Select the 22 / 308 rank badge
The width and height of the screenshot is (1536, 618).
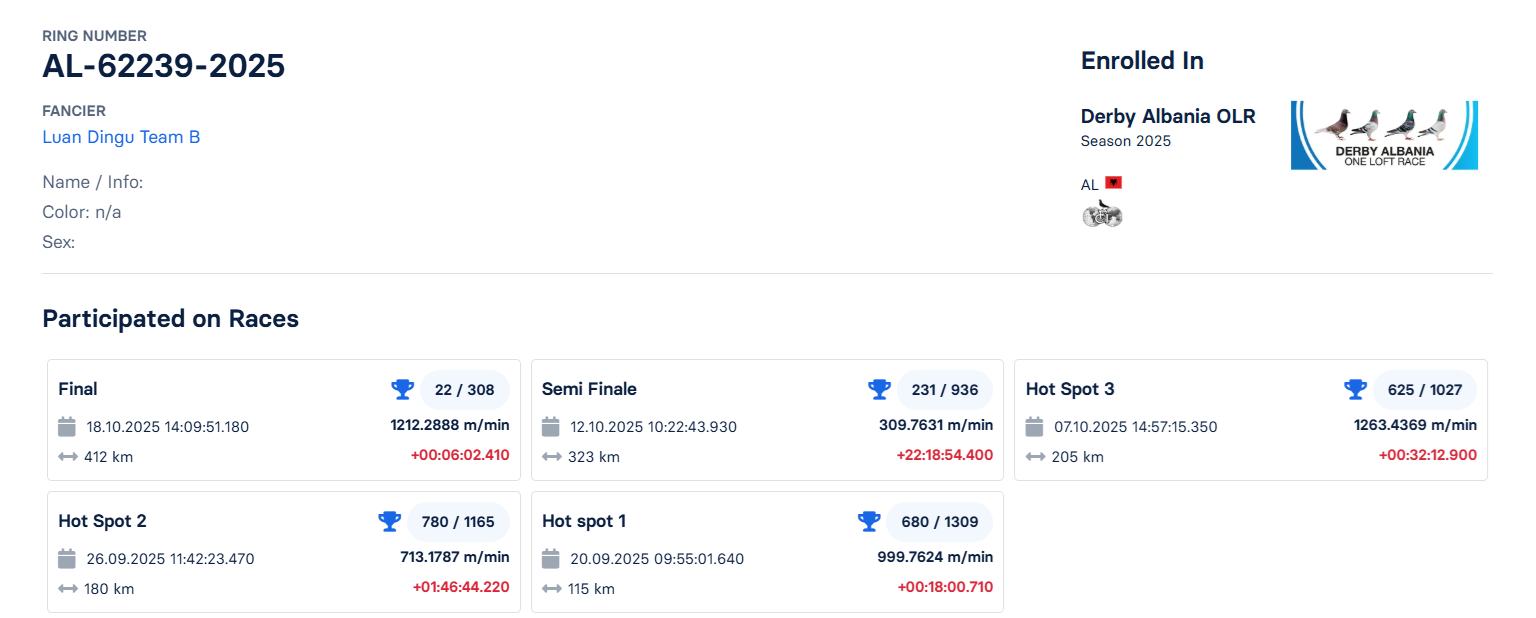click(464, 390)
